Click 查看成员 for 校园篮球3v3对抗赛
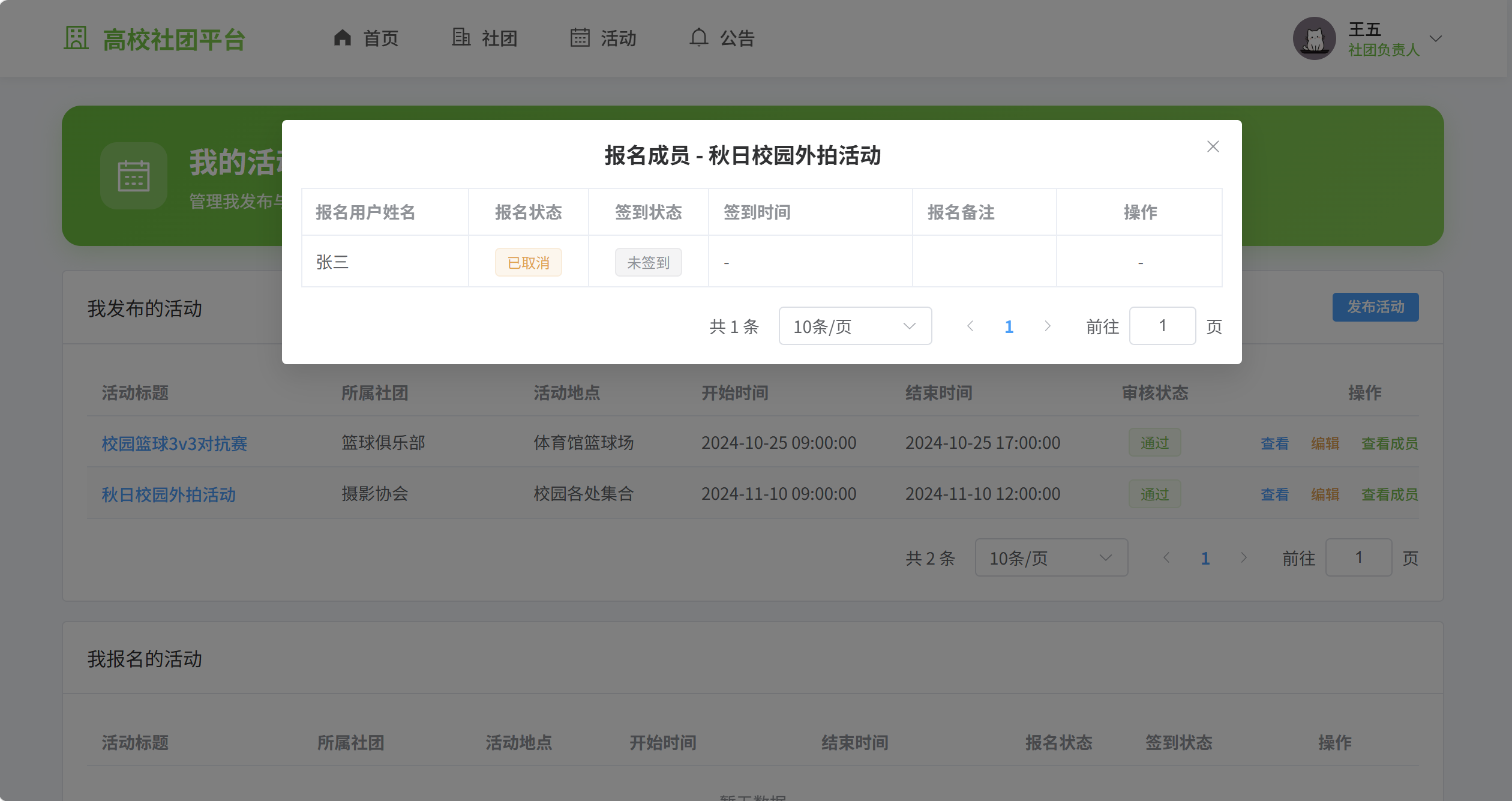1512x801 pixels. point(1390,443)
